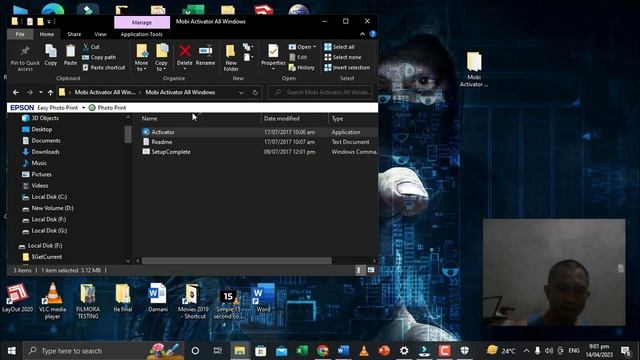Open Excel from the taskbar
The height and width of the screenshot is (360, 640).
[302, 351]
